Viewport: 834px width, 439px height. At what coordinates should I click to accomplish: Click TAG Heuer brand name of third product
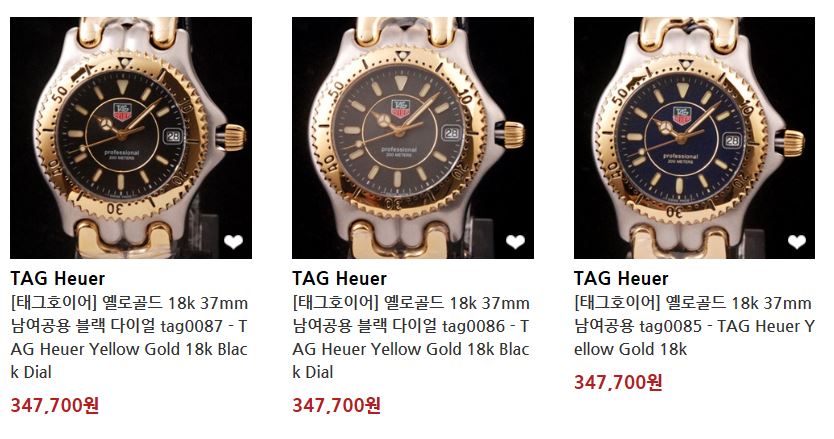621,278
